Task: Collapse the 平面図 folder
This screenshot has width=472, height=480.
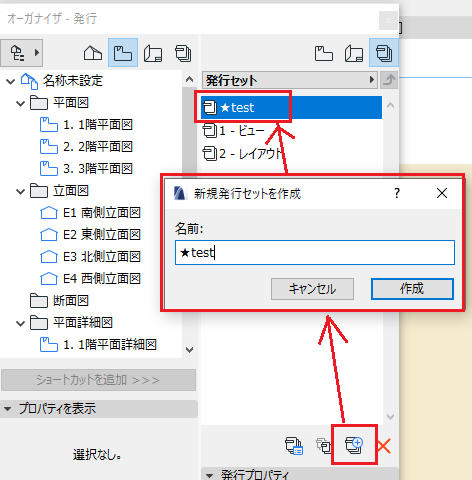Action: [20, 103]
